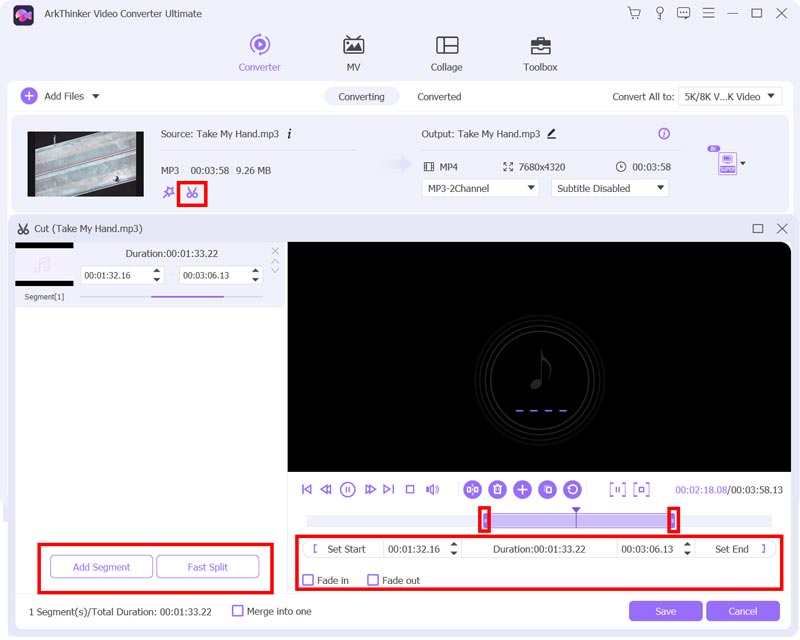Switch to the MV tab
The width and height of the screenshot is (800, 640).
click(353, 53)
